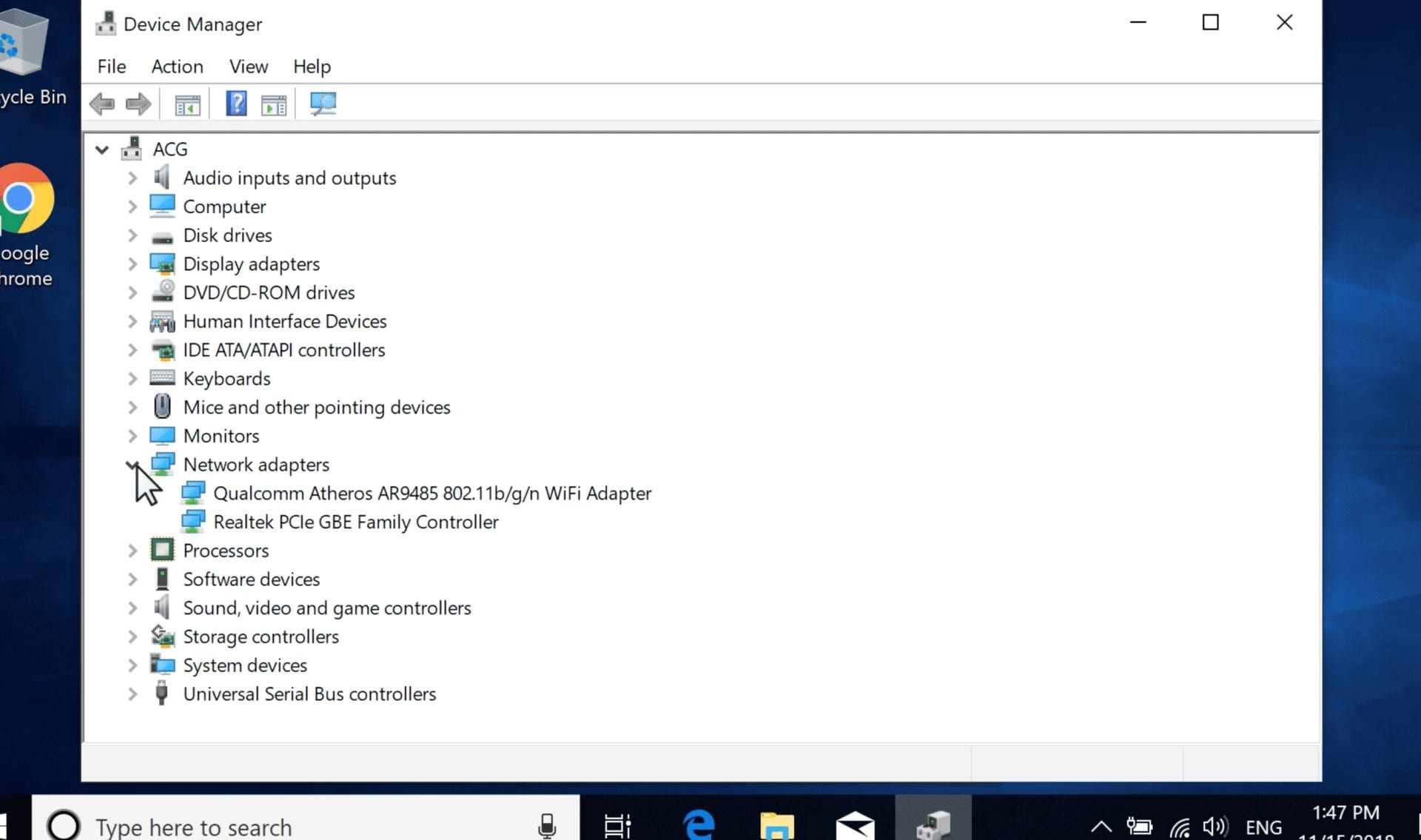
Task: Click the back navigation arrow icon
Action: [100, 104]
